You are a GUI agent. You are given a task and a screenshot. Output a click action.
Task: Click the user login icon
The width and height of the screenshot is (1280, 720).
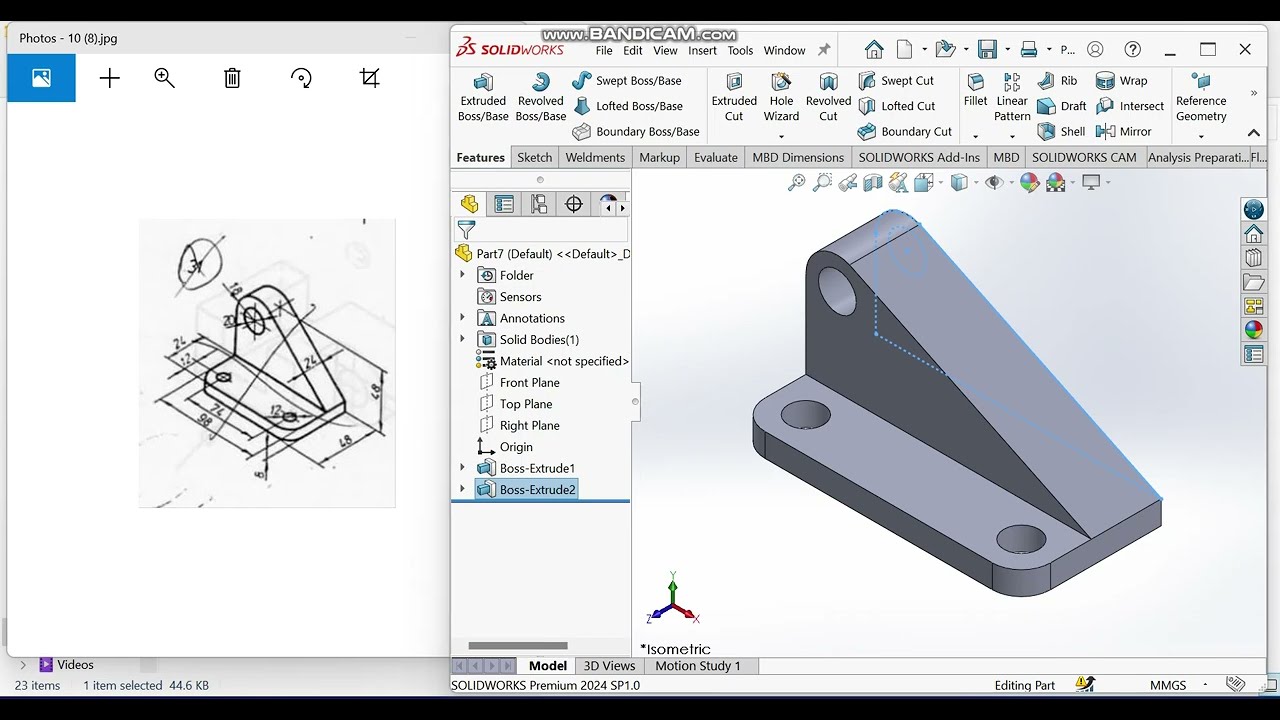click(1095, 49)
